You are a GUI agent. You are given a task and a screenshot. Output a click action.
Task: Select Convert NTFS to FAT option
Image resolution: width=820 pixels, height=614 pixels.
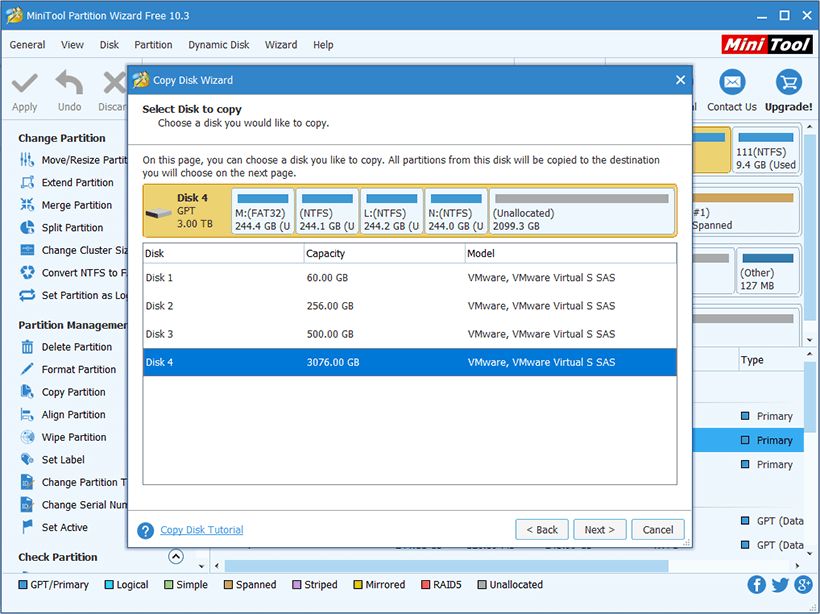(73, 272)
